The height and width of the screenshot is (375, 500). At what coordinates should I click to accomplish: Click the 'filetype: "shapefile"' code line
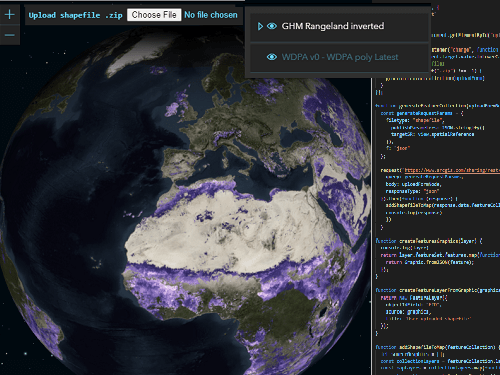(415, 120)
